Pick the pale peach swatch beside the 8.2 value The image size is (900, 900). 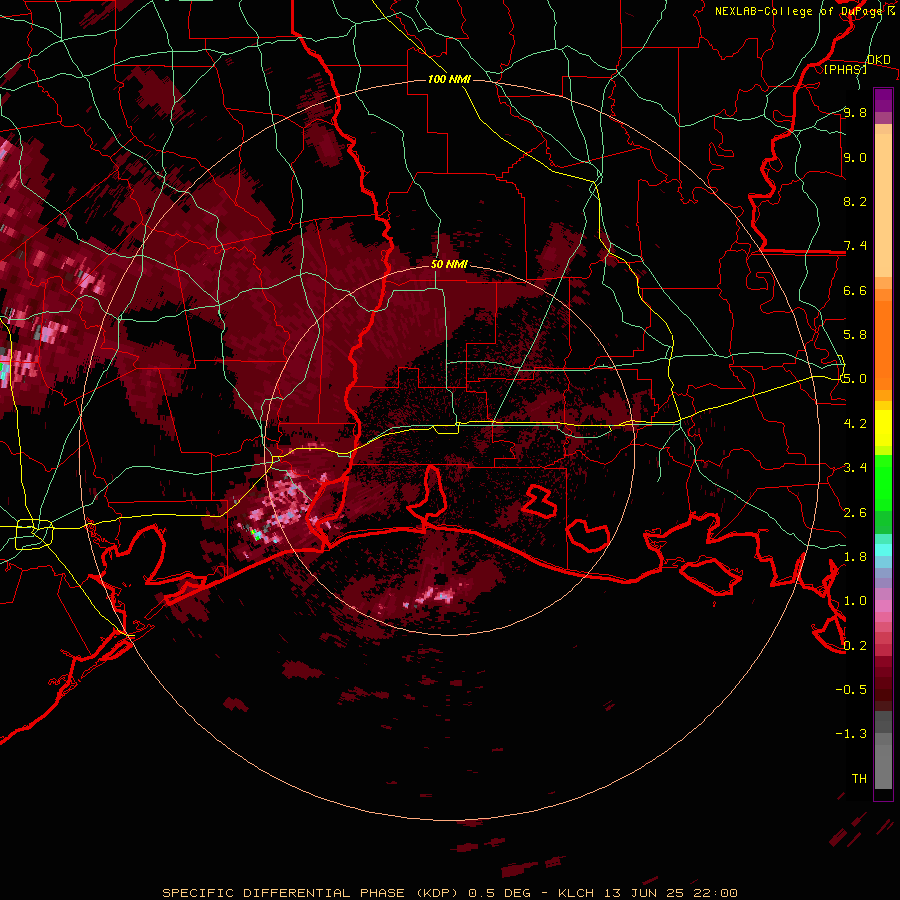click(883, 205)
